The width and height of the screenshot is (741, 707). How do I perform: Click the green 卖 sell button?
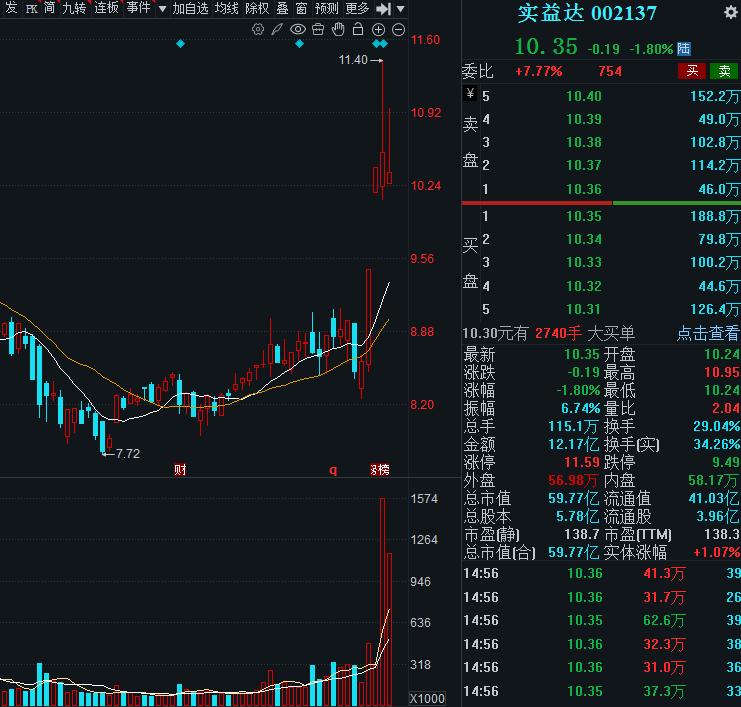[724, 71]
